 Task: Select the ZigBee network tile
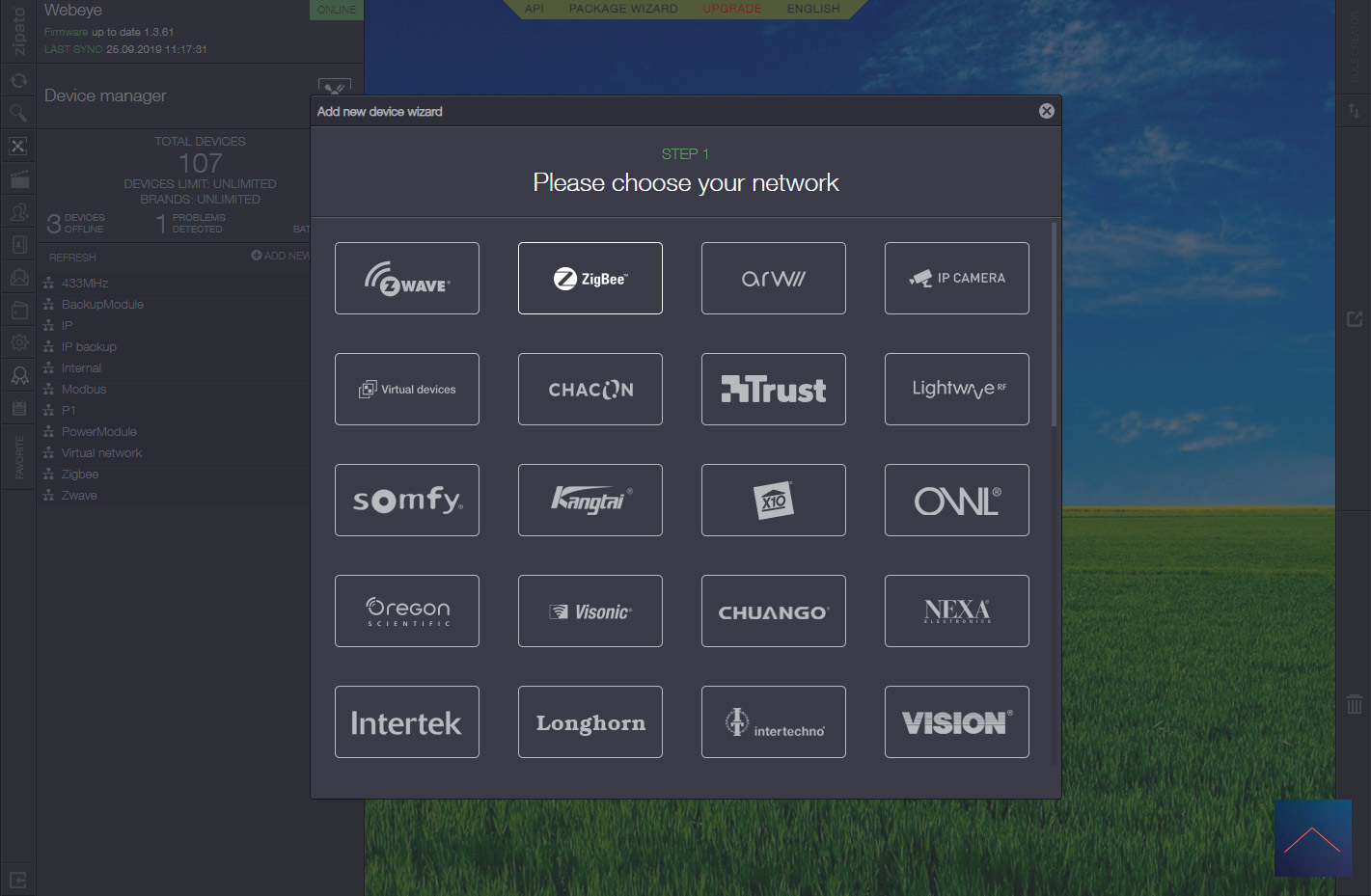point(590,278)
